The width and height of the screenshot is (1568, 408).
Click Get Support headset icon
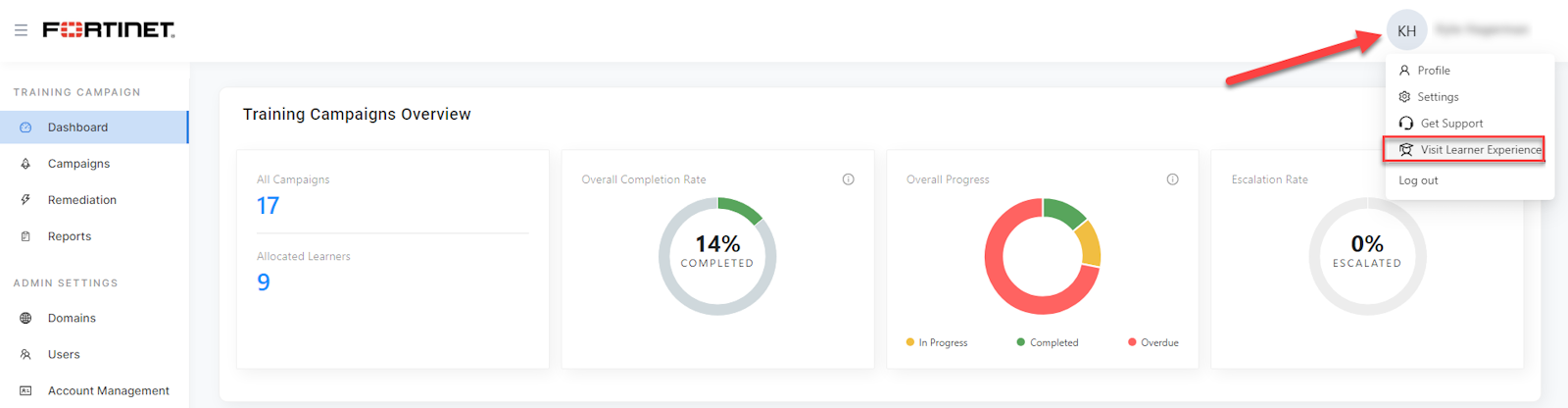coord(1405,124)
